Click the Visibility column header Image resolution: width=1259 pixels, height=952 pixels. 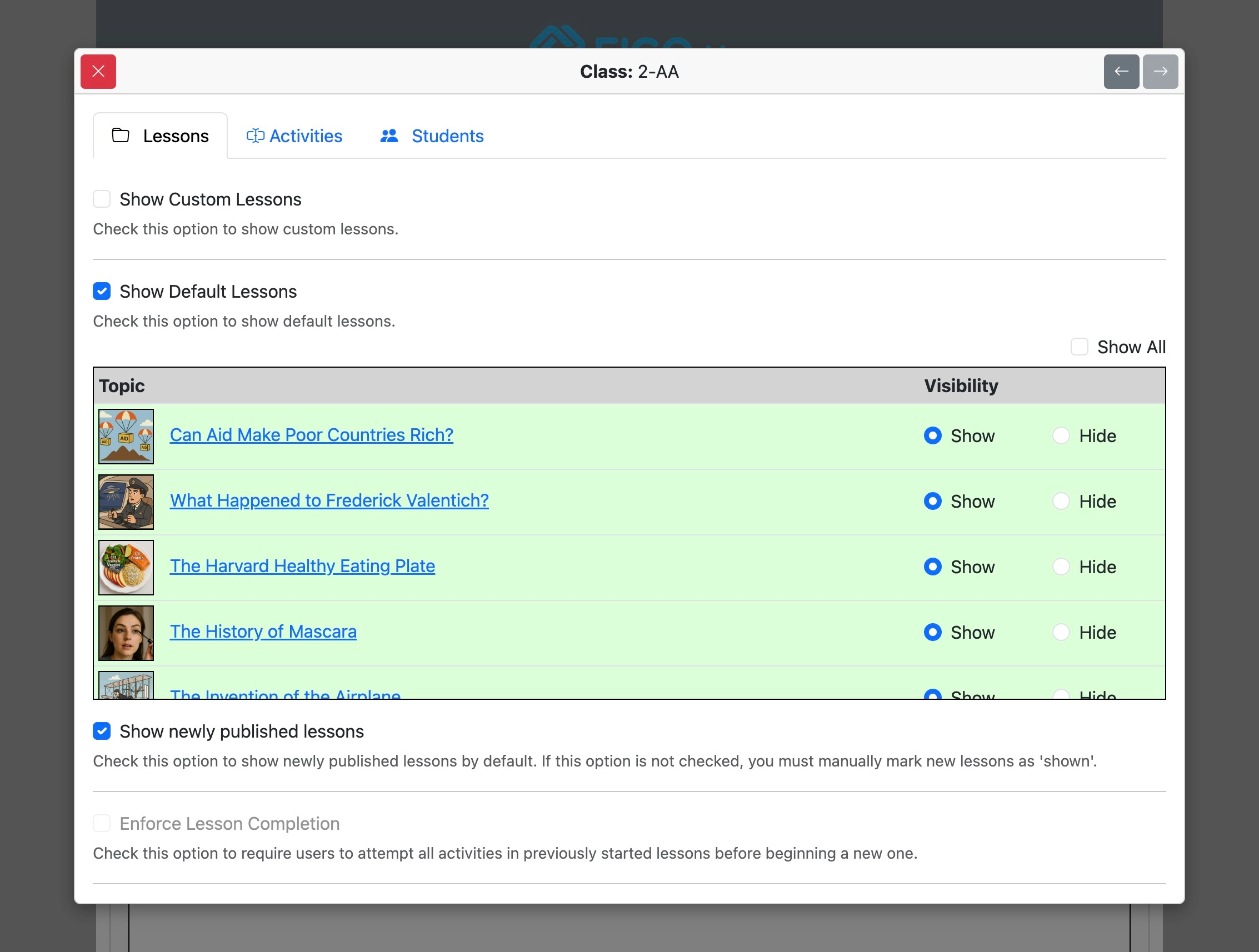tap(961, 386)
